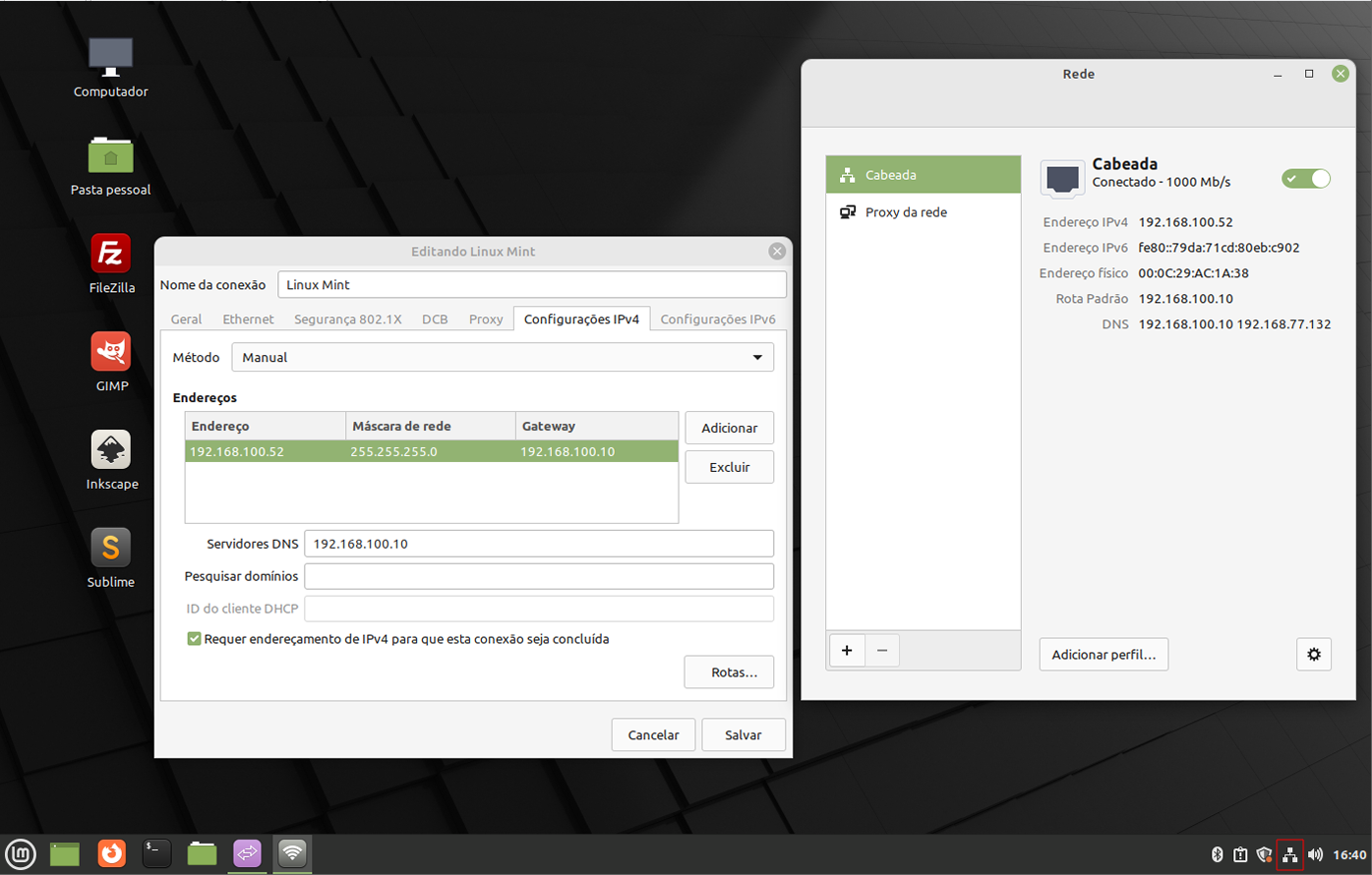Click the network tray icon in panel
The image size is (1372, 875).
click(x=1289, y=854)
